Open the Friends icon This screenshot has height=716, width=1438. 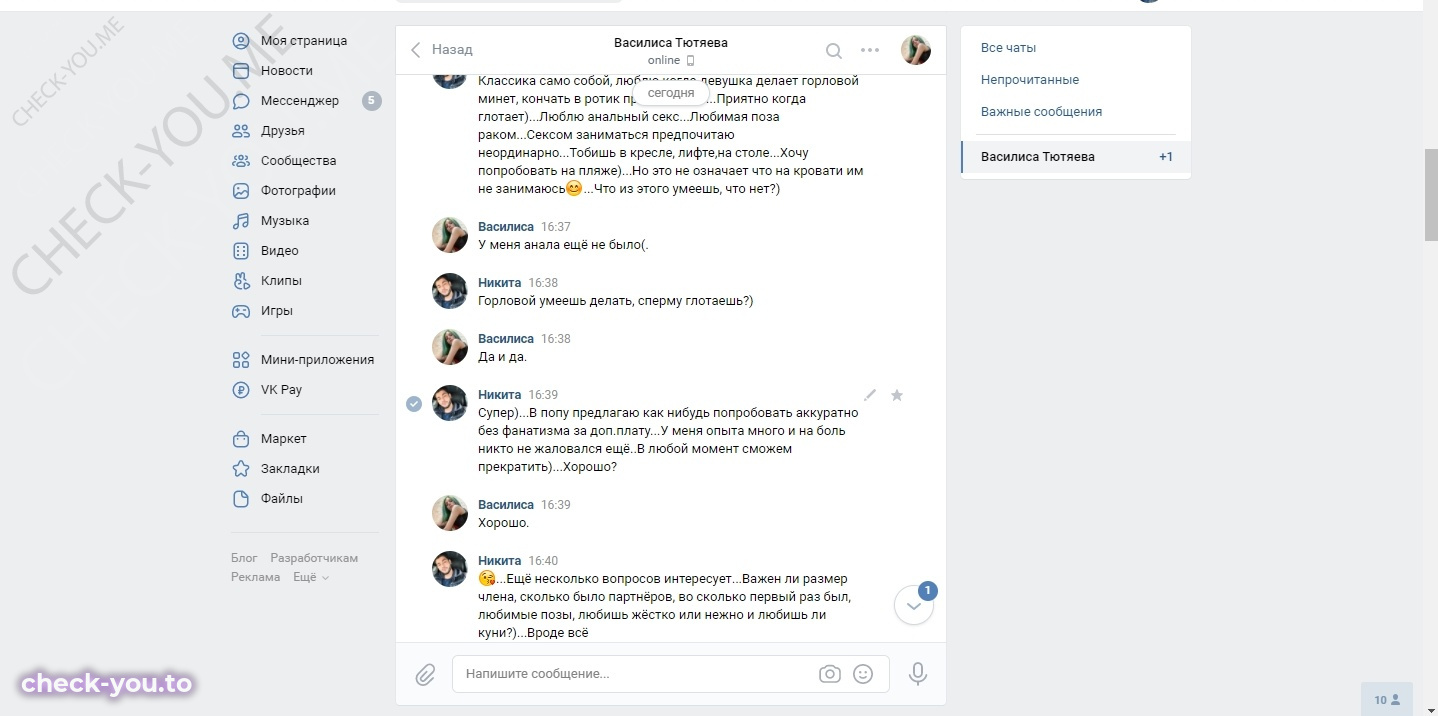pos(241,131)
